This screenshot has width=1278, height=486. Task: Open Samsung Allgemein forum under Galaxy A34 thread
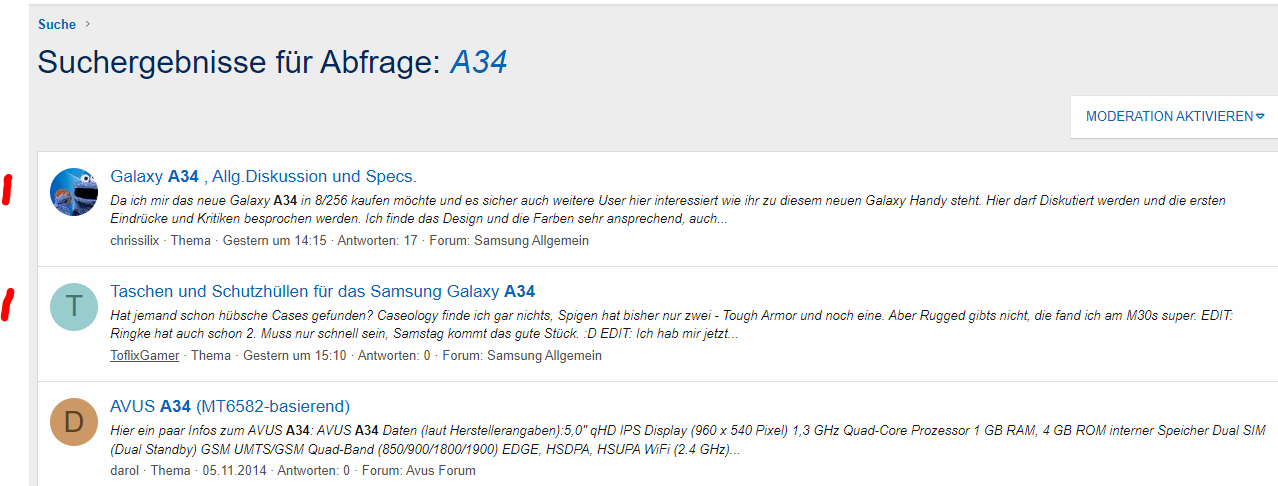point(531,240)
